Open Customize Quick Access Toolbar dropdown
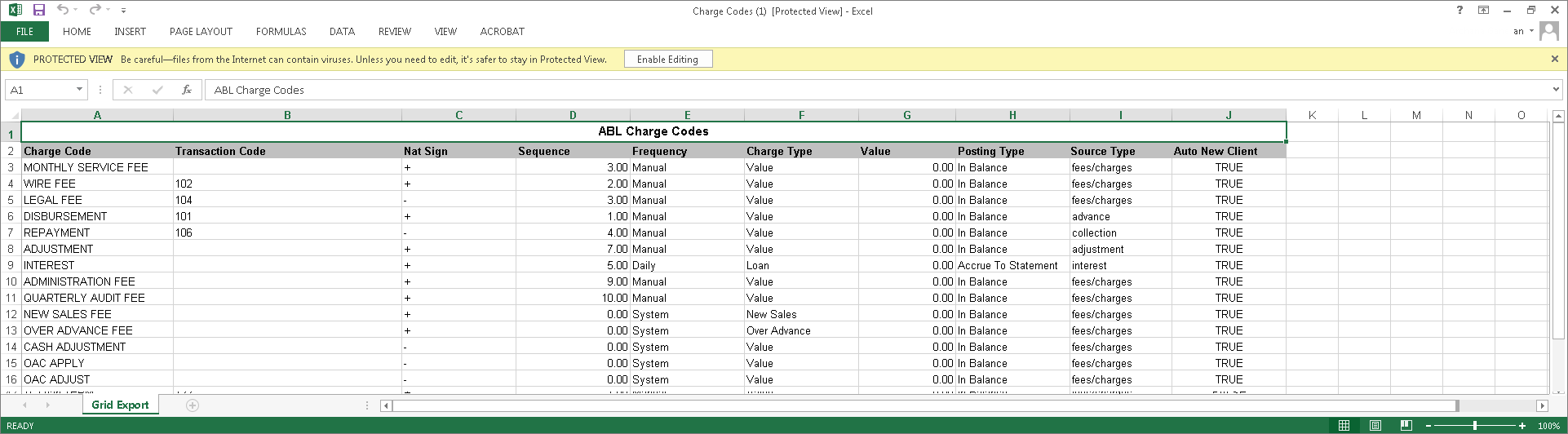Screen dimensions: 1568x434 click(x=123, y=11)
